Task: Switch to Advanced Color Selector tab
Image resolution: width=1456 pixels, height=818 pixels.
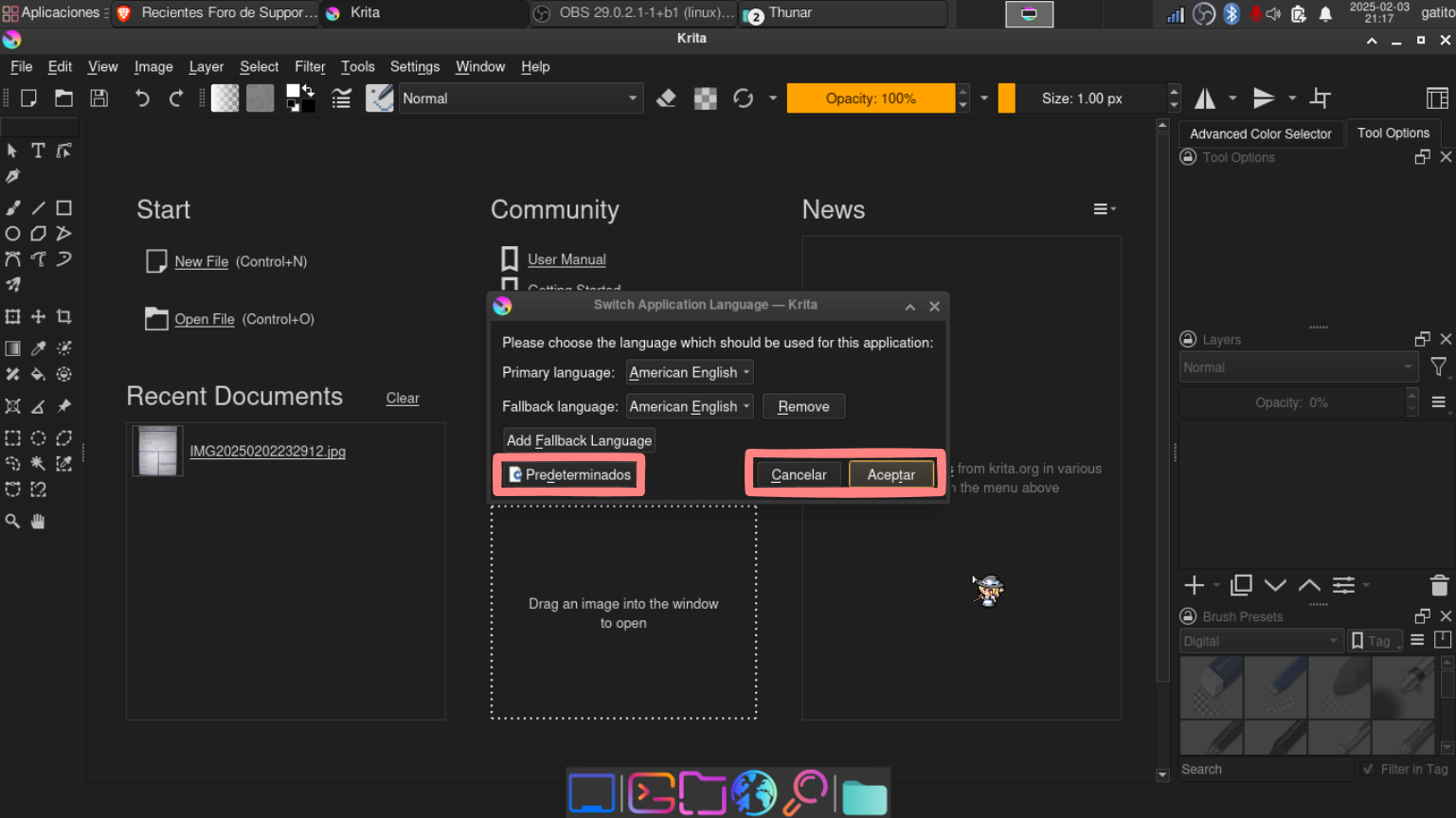Action: [x=1260, y=133]
